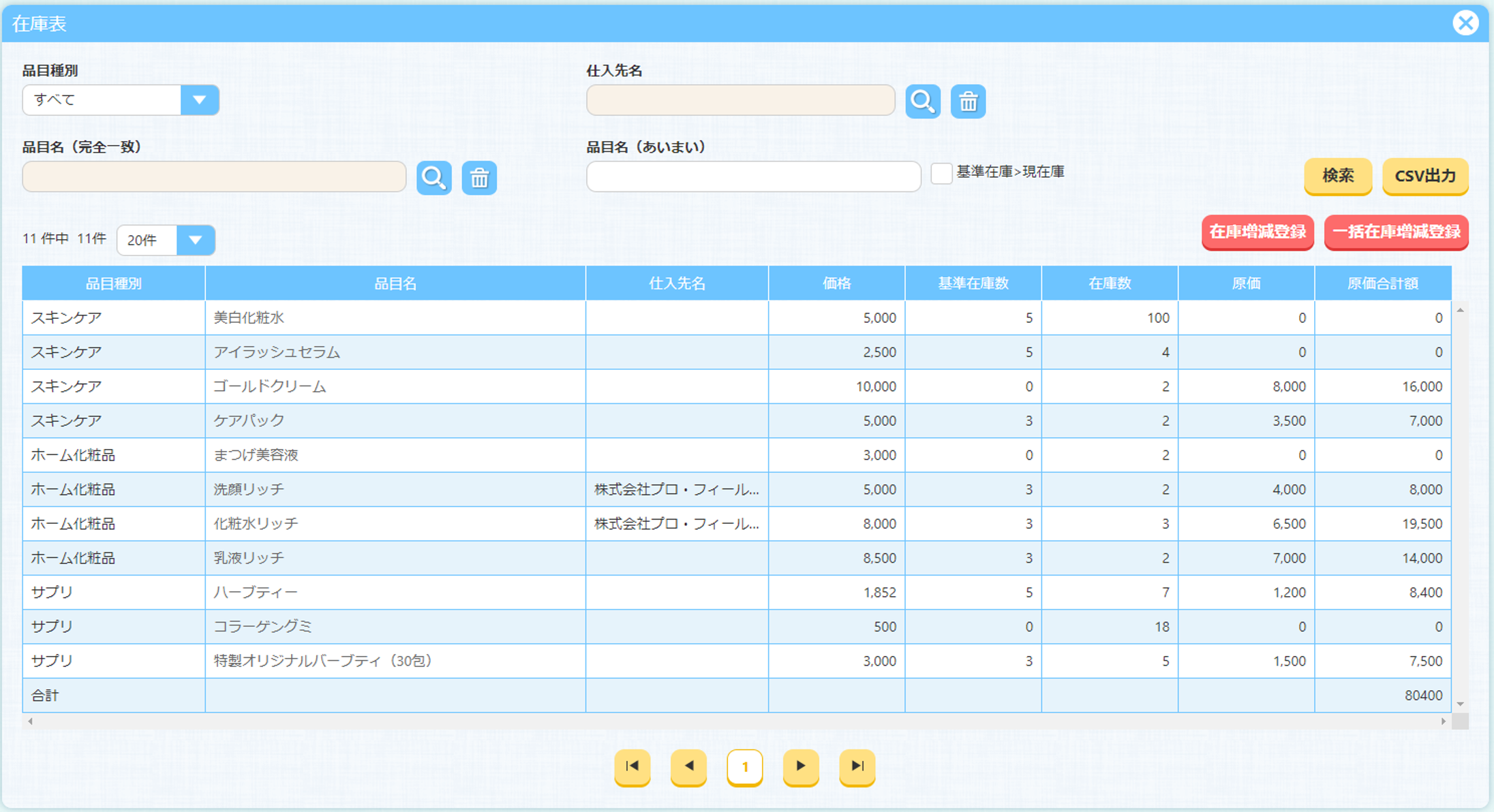The image size is (1494, 812).
Task: Click the 仕入先名 column header
Action: tap(677, 283)
